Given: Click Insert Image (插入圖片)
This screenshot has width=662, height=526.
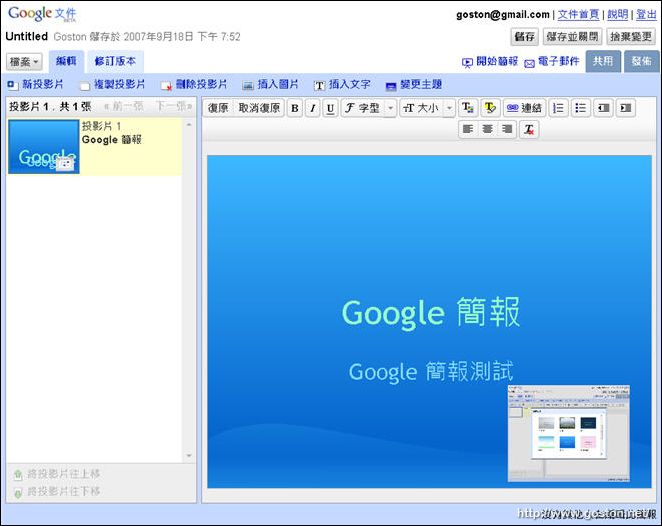Looking at the screenshot, I should (270, 84).
